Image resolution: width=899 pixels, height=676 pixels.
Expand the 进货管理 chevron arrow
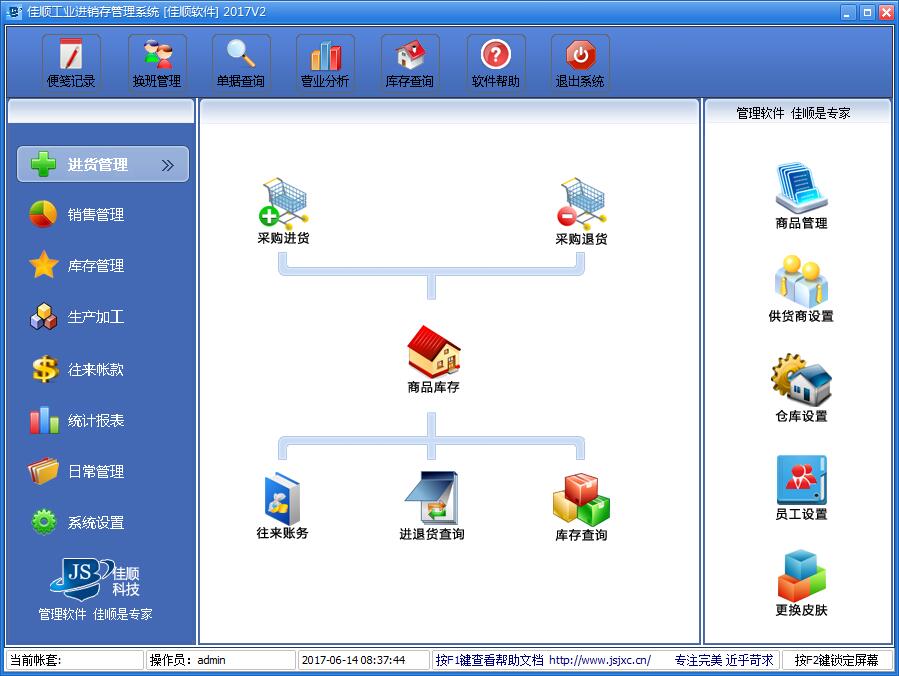pyautogui.click(x=168, y=165)
